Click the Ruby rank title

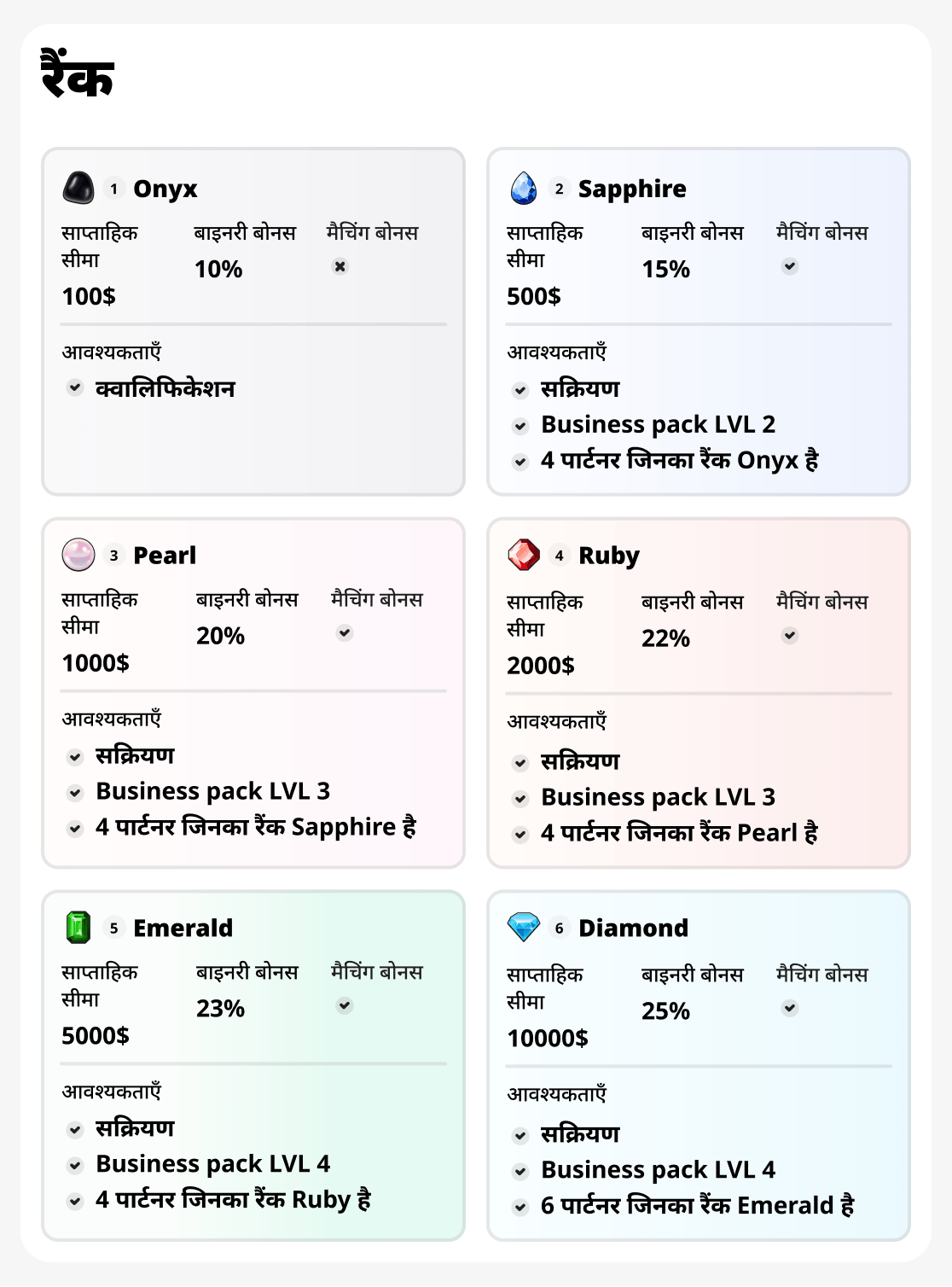(x=609, y=556)
